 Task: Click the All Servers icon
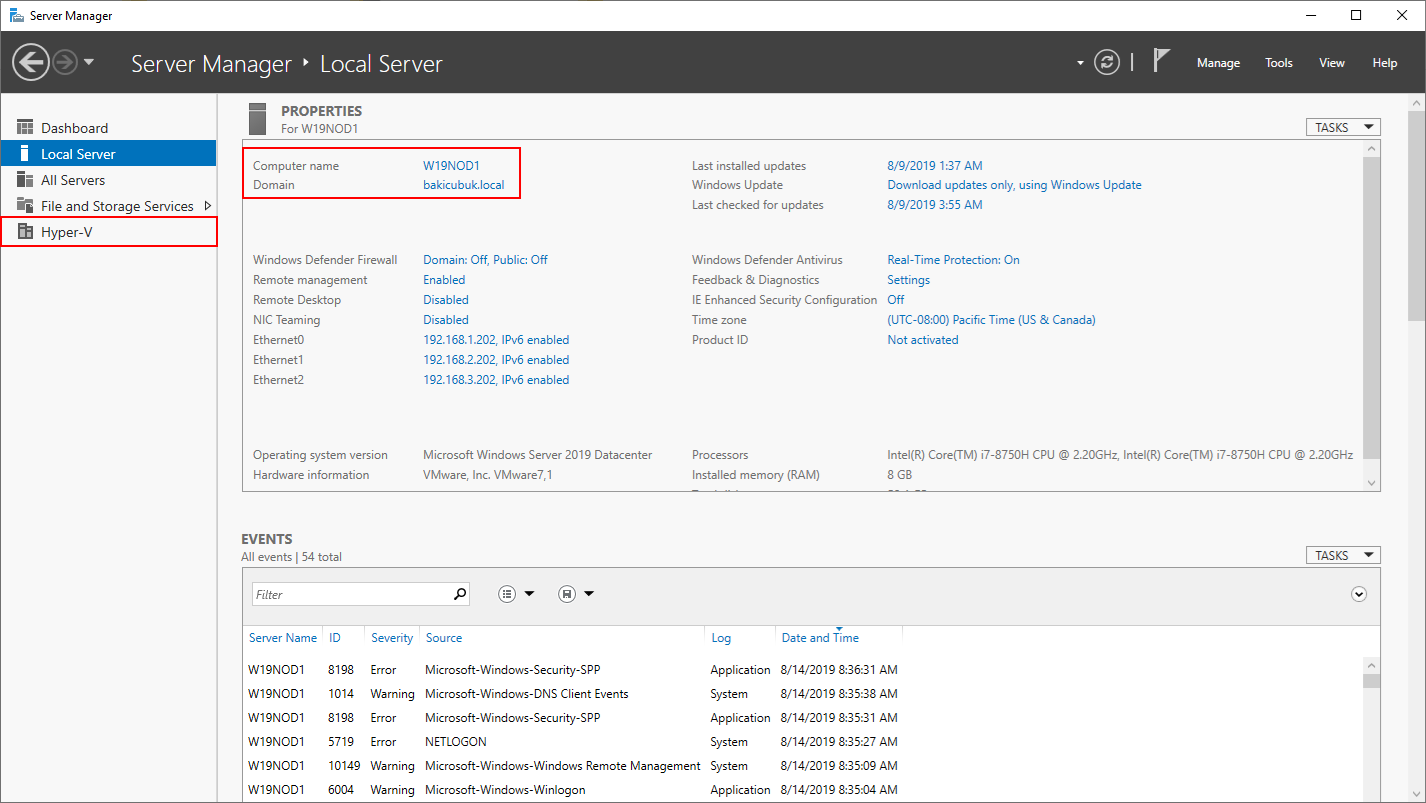coord(25,179)
